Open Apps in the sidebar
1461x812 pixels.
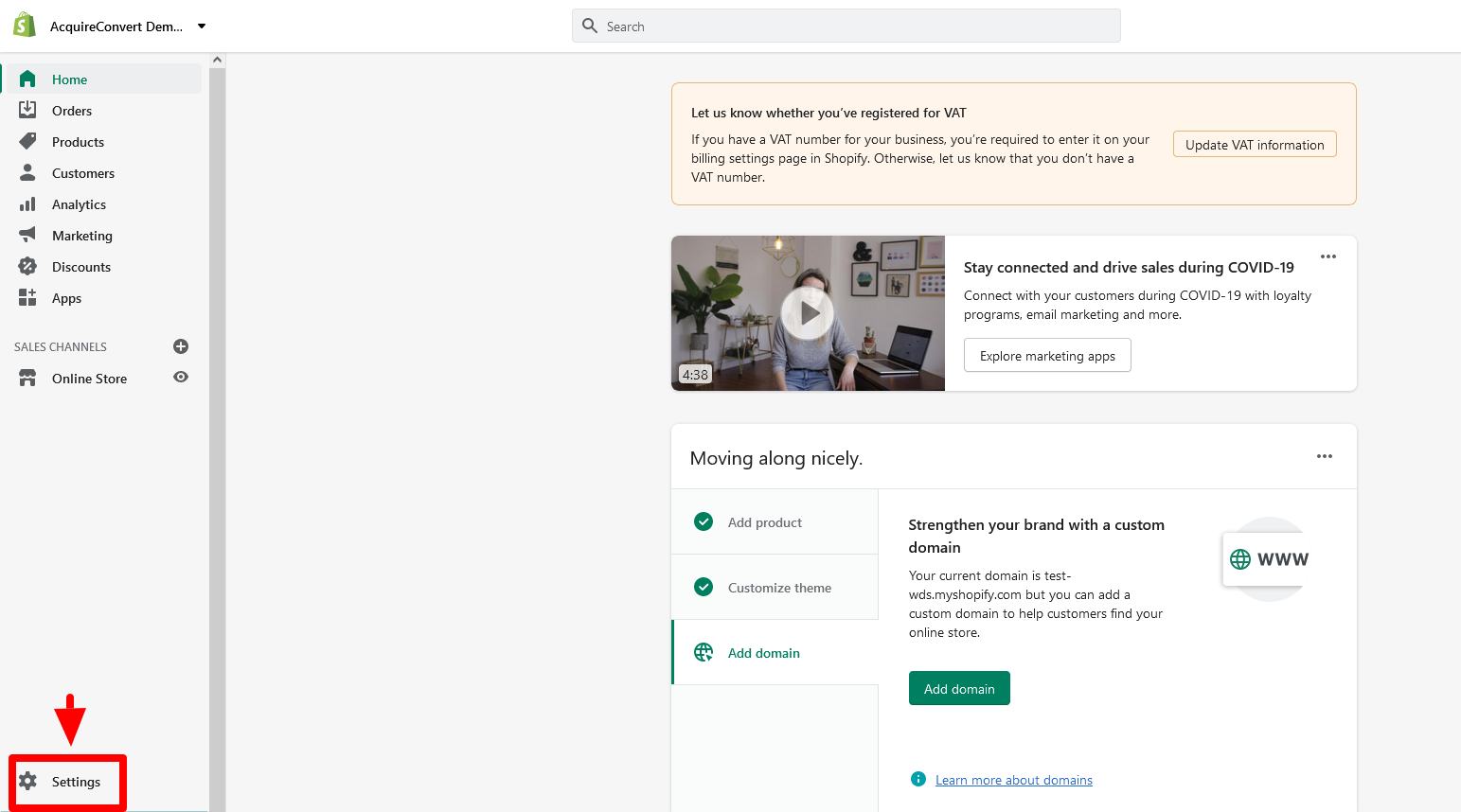(66, 298)
